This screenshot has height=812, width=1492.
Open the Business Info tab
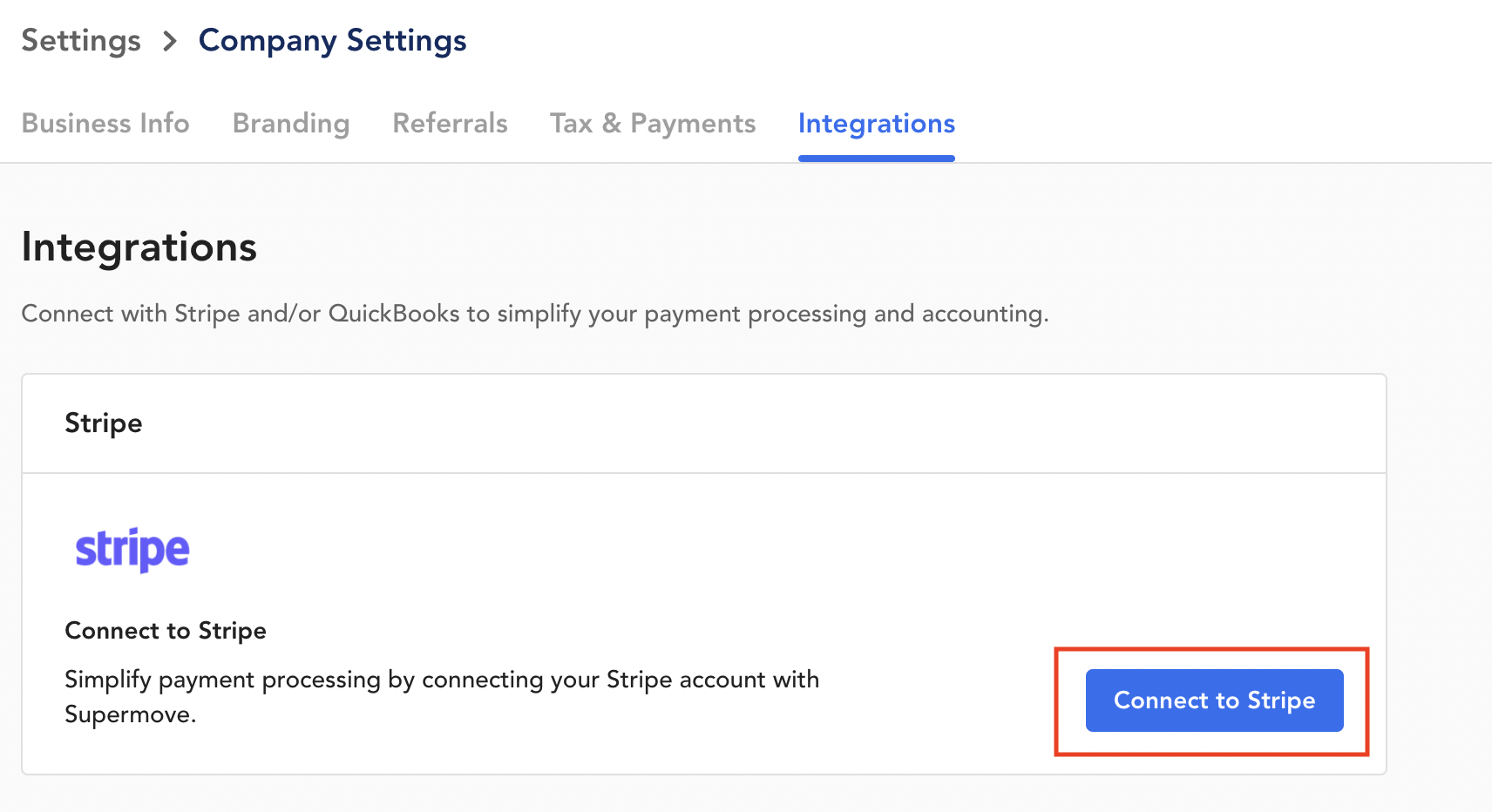(x=105, y=124)
